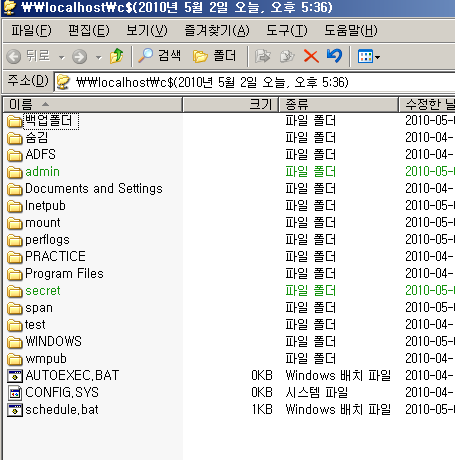Screen dimensions: 455x460
Task: Select the WINDOWS folder icon
Action: click(15, 342)
